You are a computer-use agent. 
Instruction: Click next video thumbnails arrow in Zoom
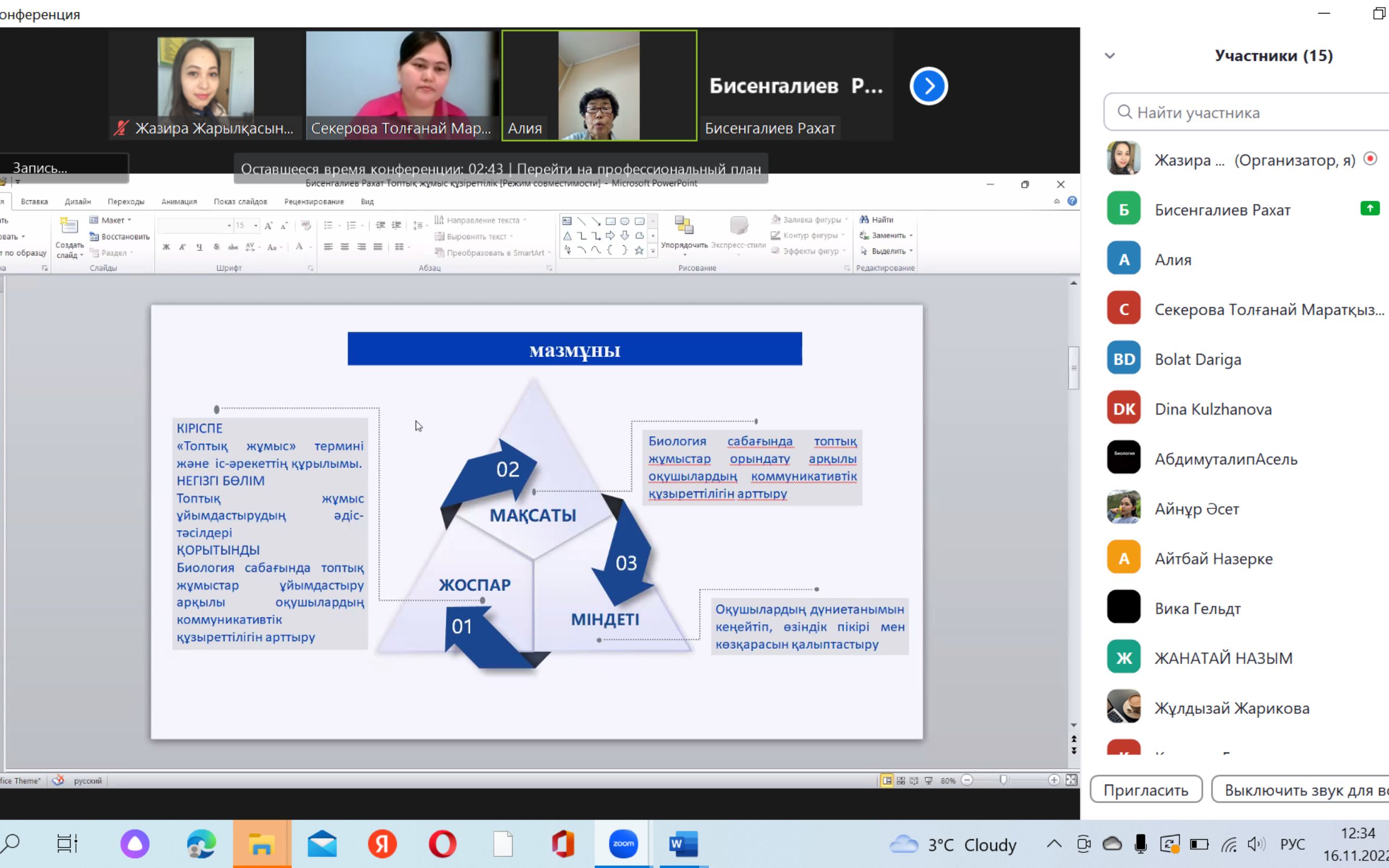pyautogui.click(x=928, y=86)
